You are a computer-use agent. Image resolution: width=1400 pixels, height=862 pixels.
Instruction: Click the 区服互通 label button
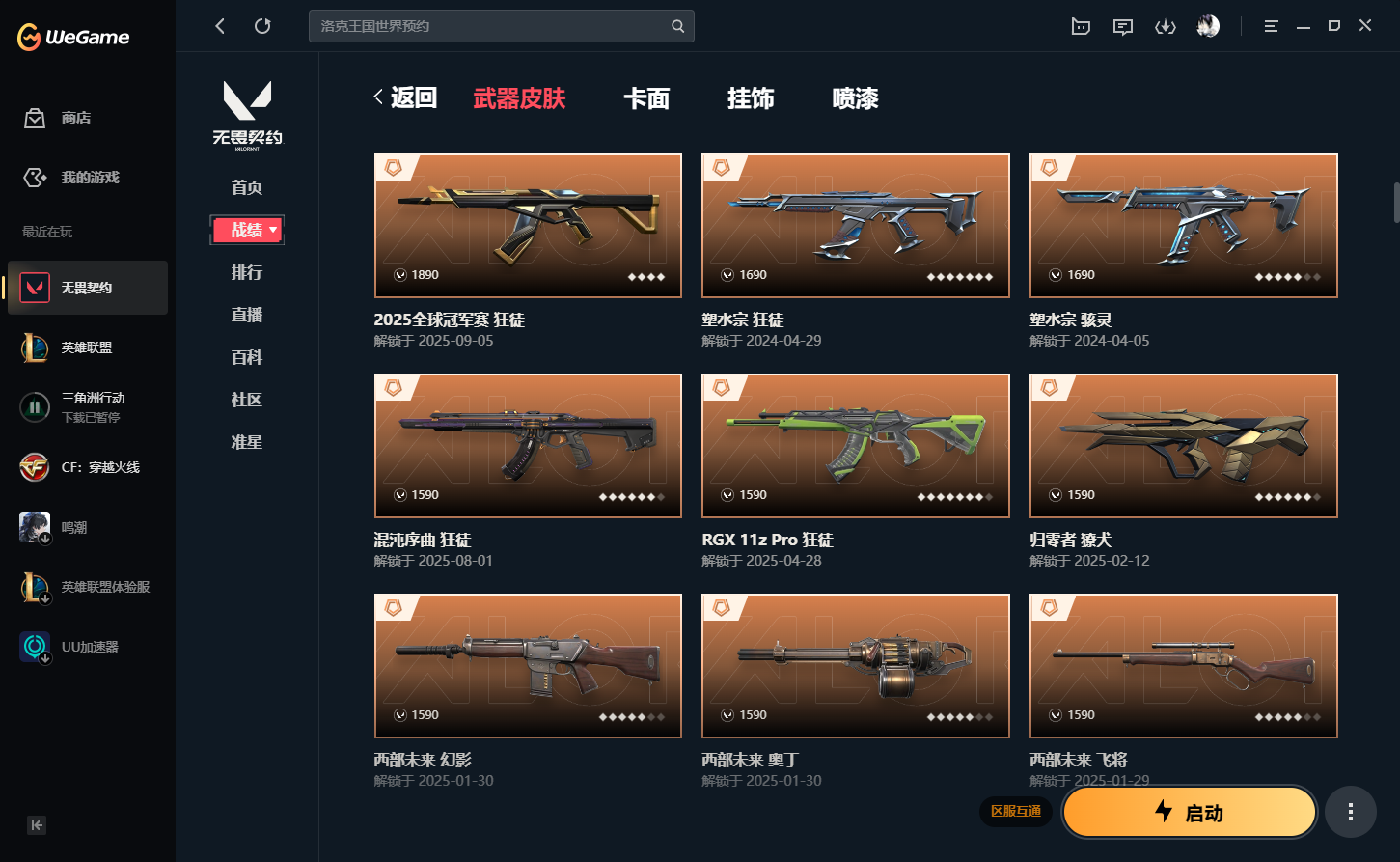(1016, 811)
